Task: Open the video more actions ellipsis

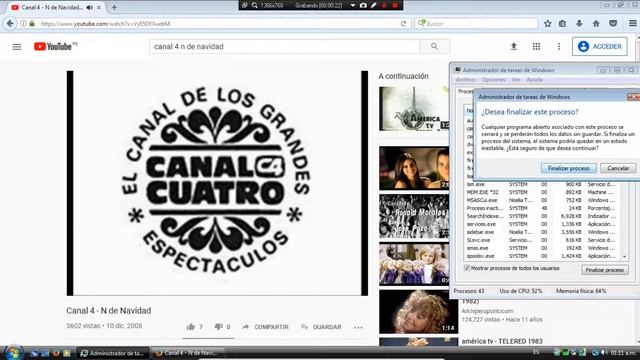Action: pos(358,327)
